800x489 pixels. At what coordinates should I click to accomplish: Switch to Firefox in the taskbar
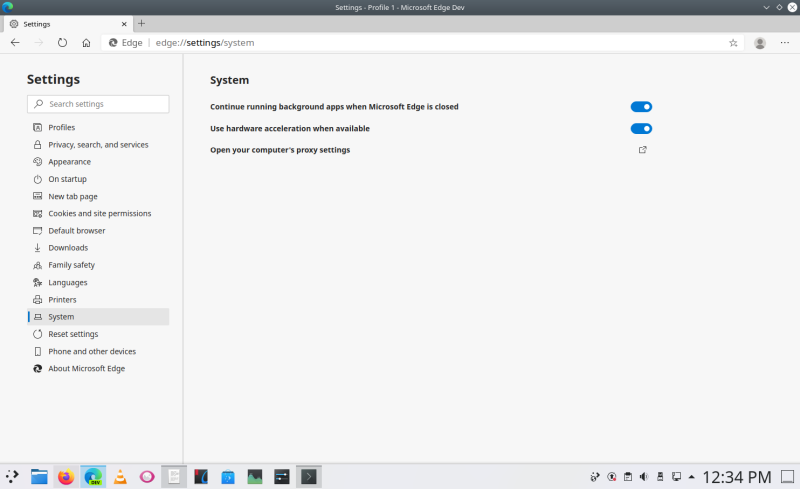[x=66, y=477]
